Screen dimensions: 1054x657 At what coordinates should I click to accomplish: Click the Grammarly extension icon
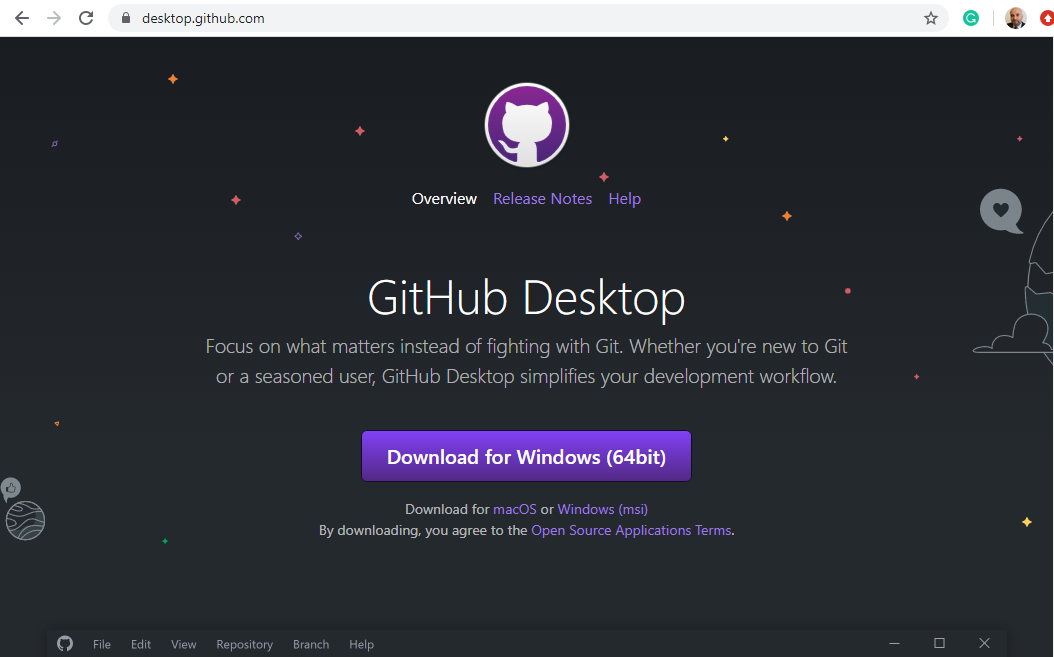(971, 17)
